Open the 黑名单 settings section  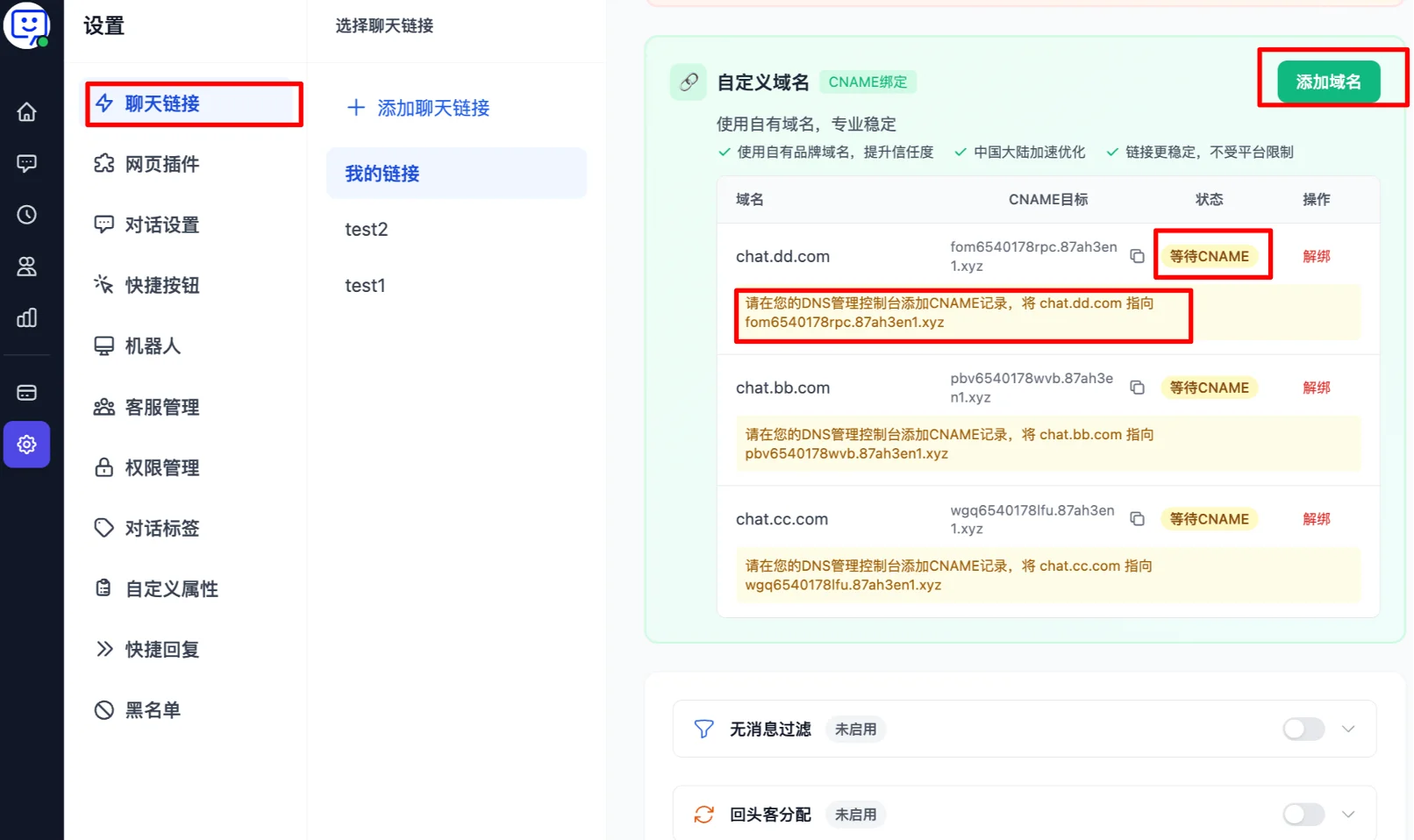[154, 709]
